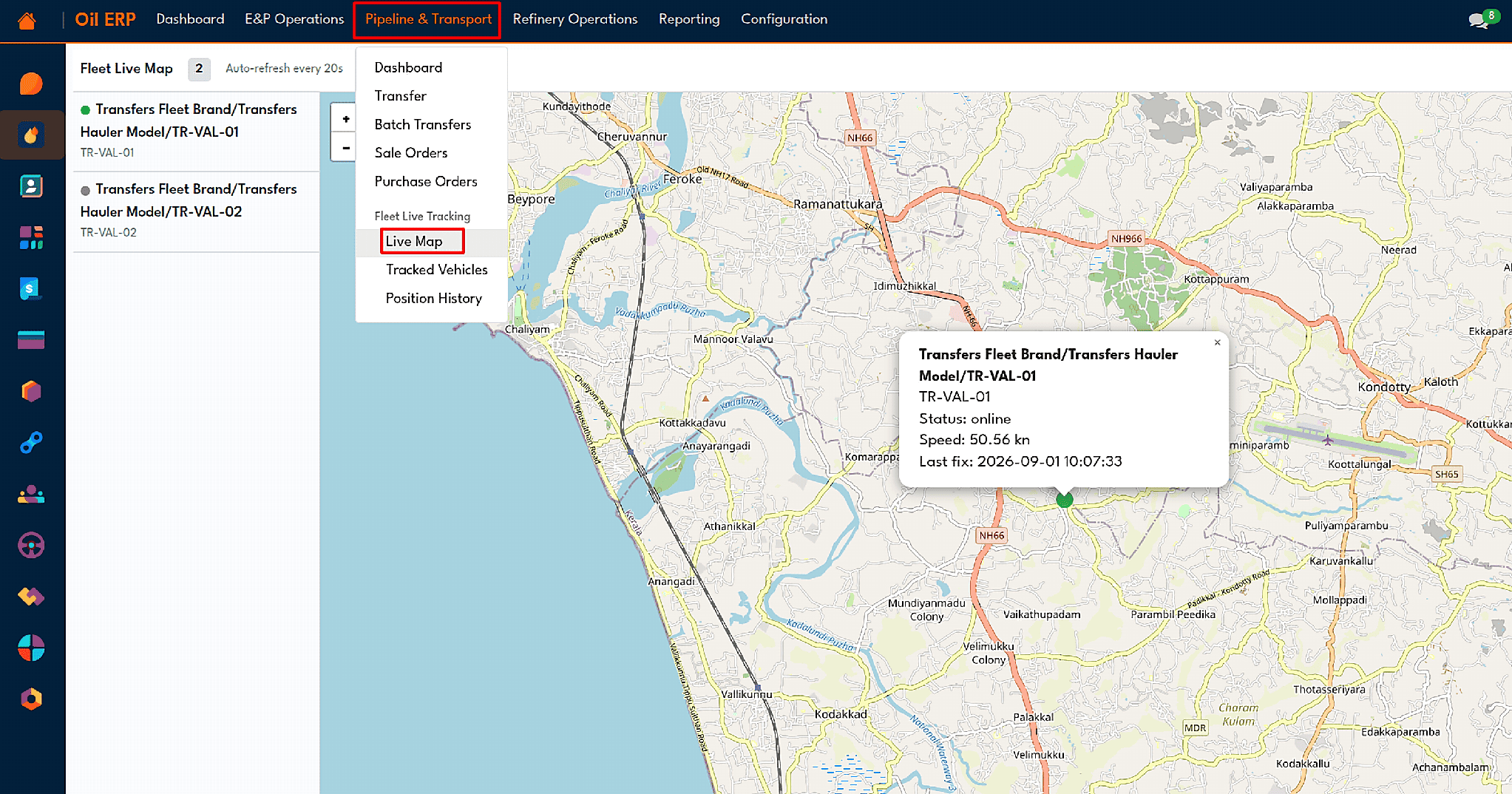
Task: Click the 'Auto-refresh every 20s' text
Action: [284, 68]
